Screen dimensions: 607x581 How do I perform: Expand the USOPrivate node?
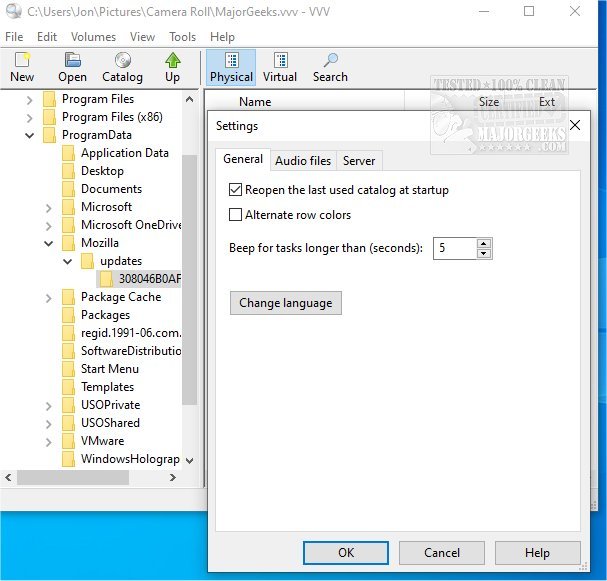(48, 406)
